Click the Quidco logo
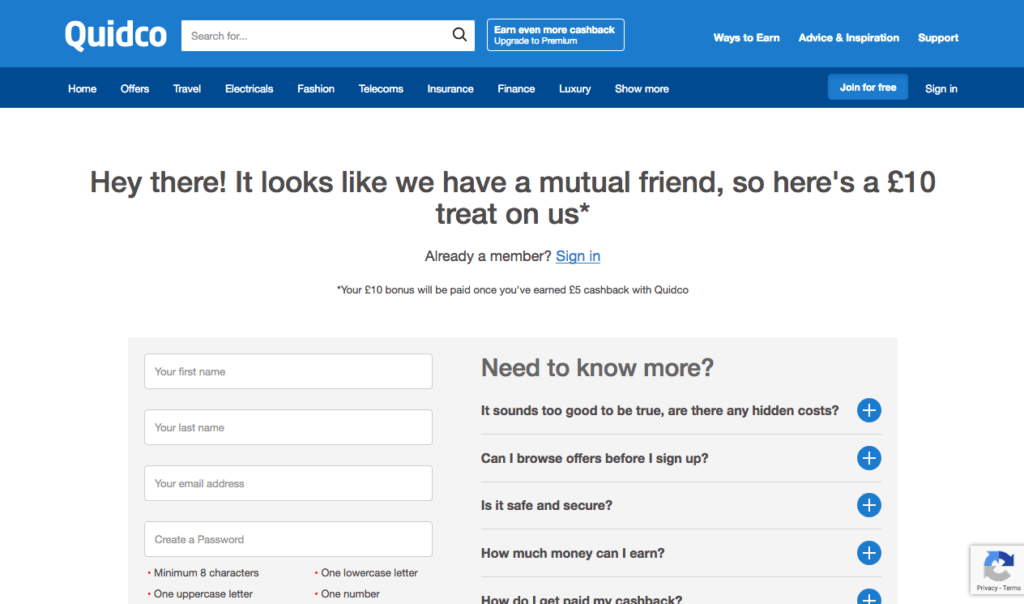 click(x=116, y=35)
